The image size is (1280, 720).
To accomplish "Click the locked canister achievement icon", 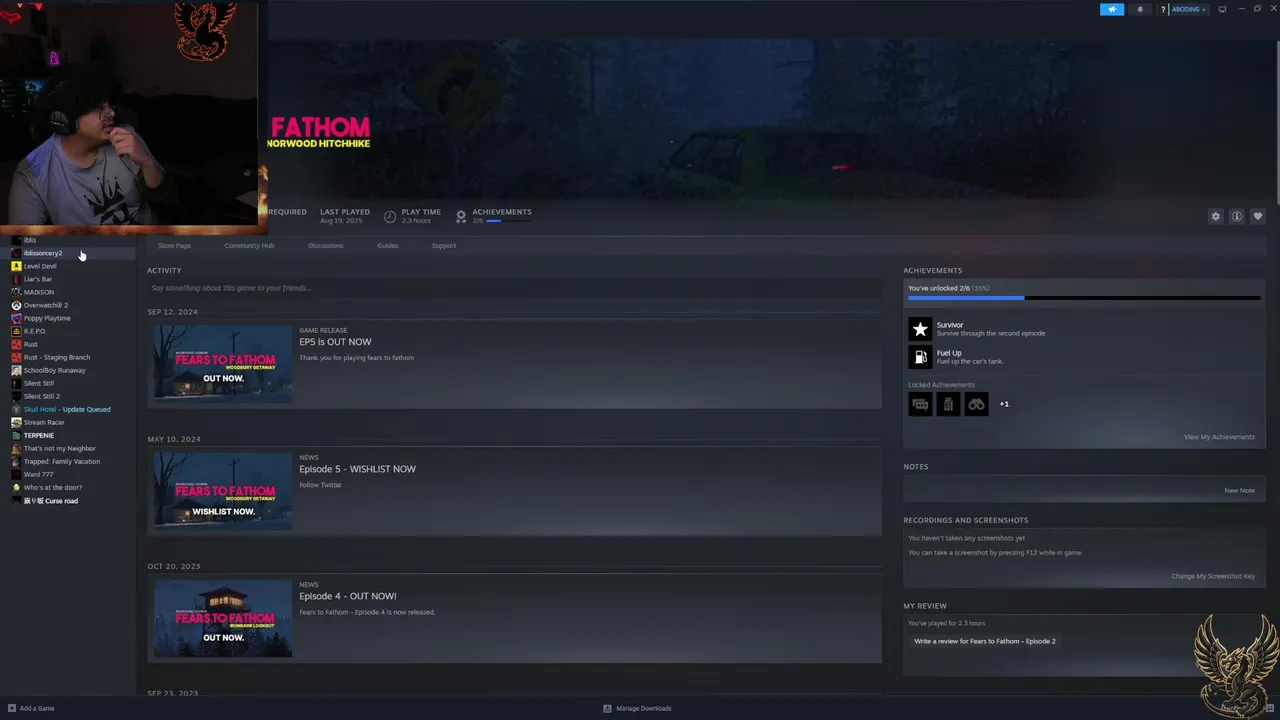I will pos(948,404).
